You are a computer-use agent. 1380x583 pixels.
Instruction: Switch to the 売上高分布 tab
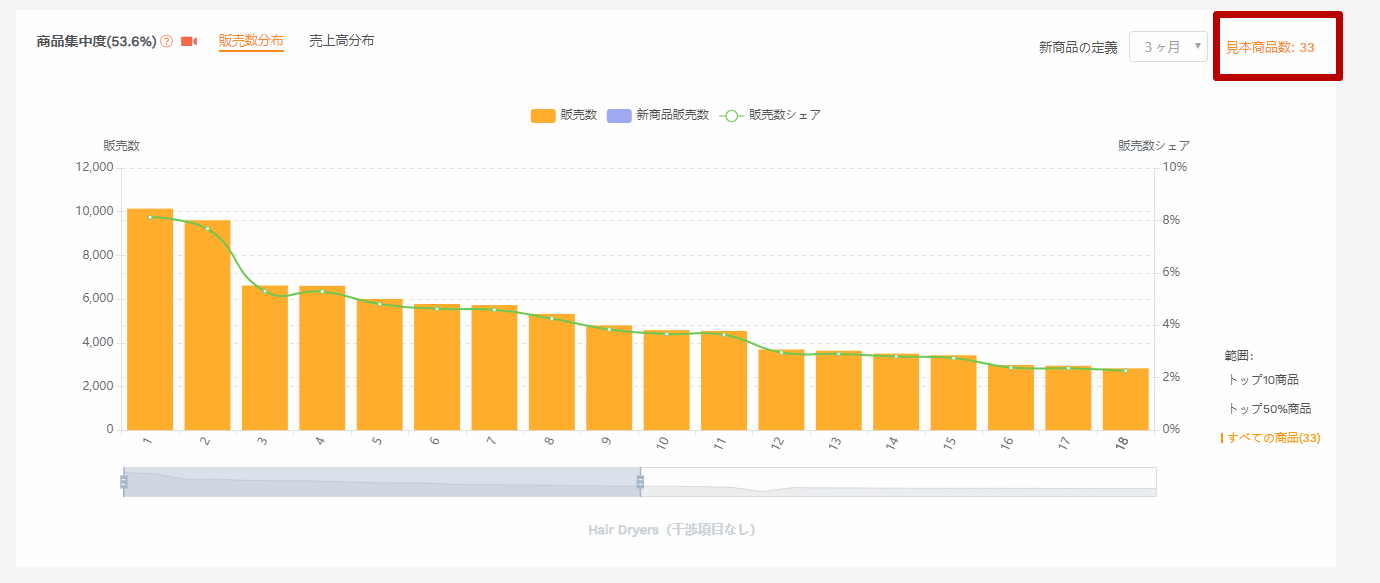342,41
